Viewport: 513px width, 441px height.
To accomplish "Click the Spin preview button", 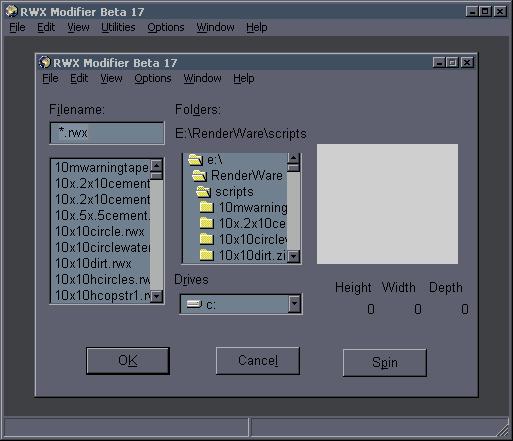I will click(x=385, y=363).
